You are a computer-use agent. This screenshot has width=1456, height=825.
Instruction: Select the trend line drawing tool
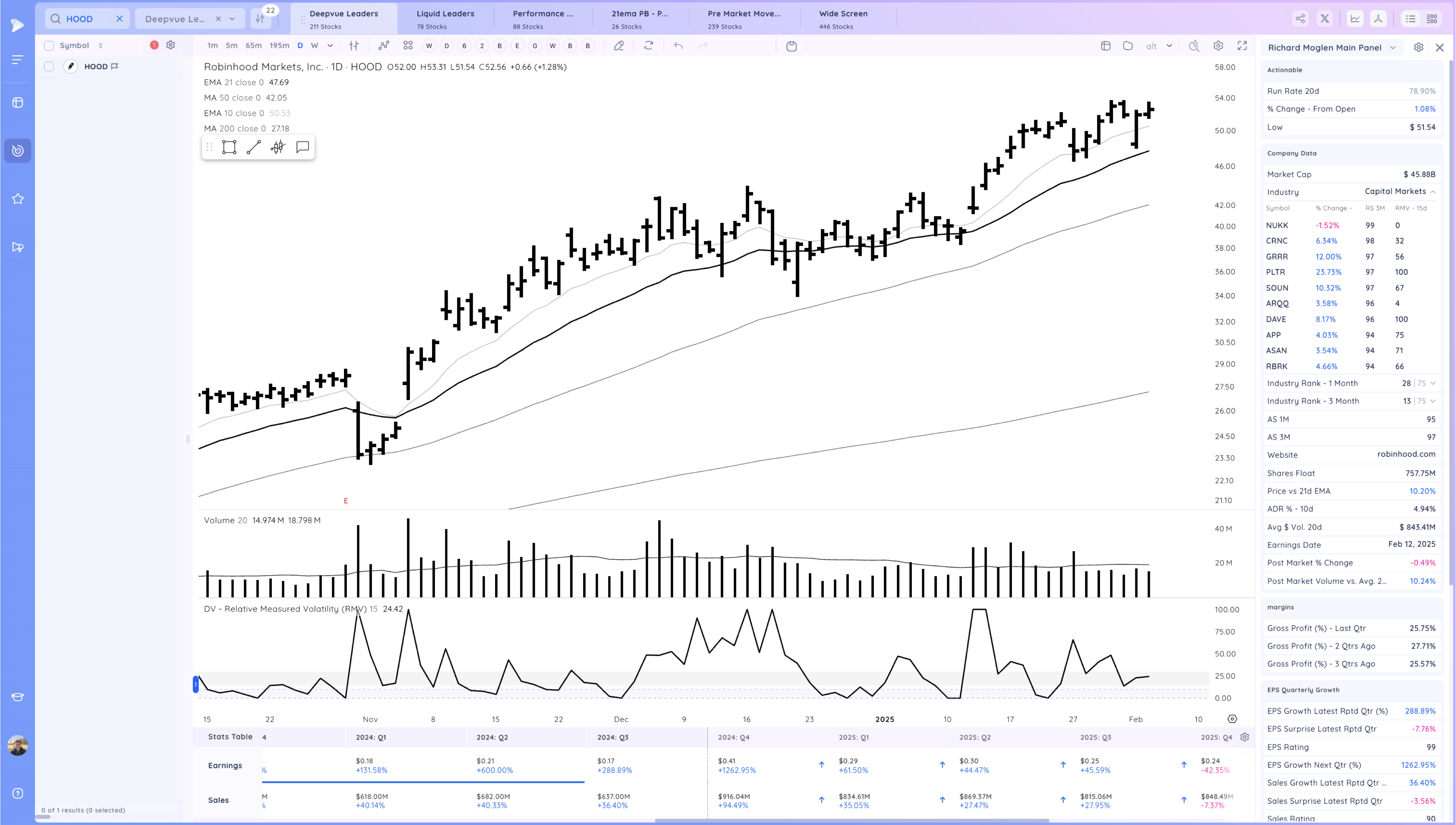pyautogui.click(x=254, y=147)
